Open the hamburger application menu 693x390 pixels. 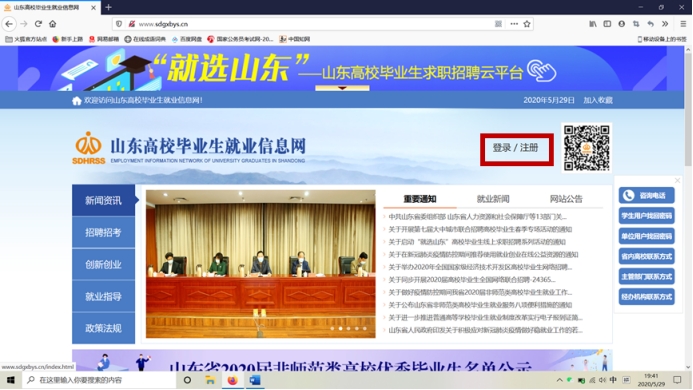click(683, 24)
